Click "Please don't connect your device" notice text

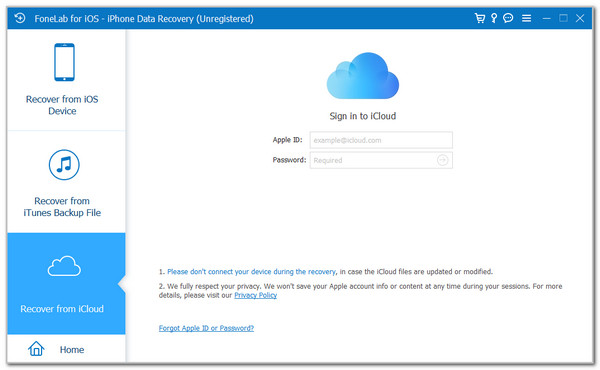point(251,272)
